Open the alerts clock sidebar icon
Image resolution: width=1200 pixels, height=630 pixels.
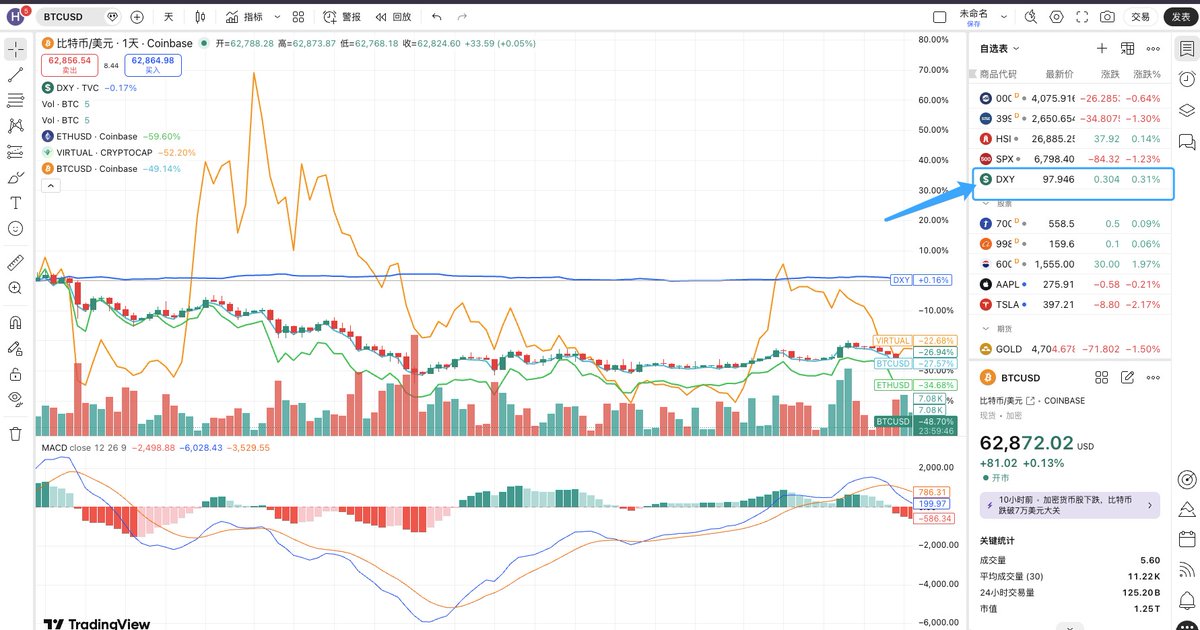(1186, 79)
